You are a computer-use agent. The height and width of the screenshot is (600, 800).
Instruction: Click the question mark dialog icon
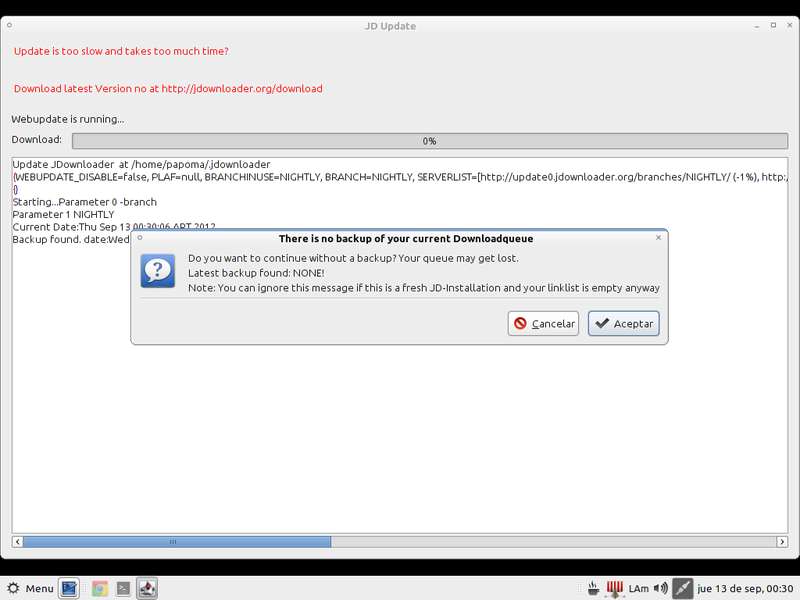[x=158, y=271]
